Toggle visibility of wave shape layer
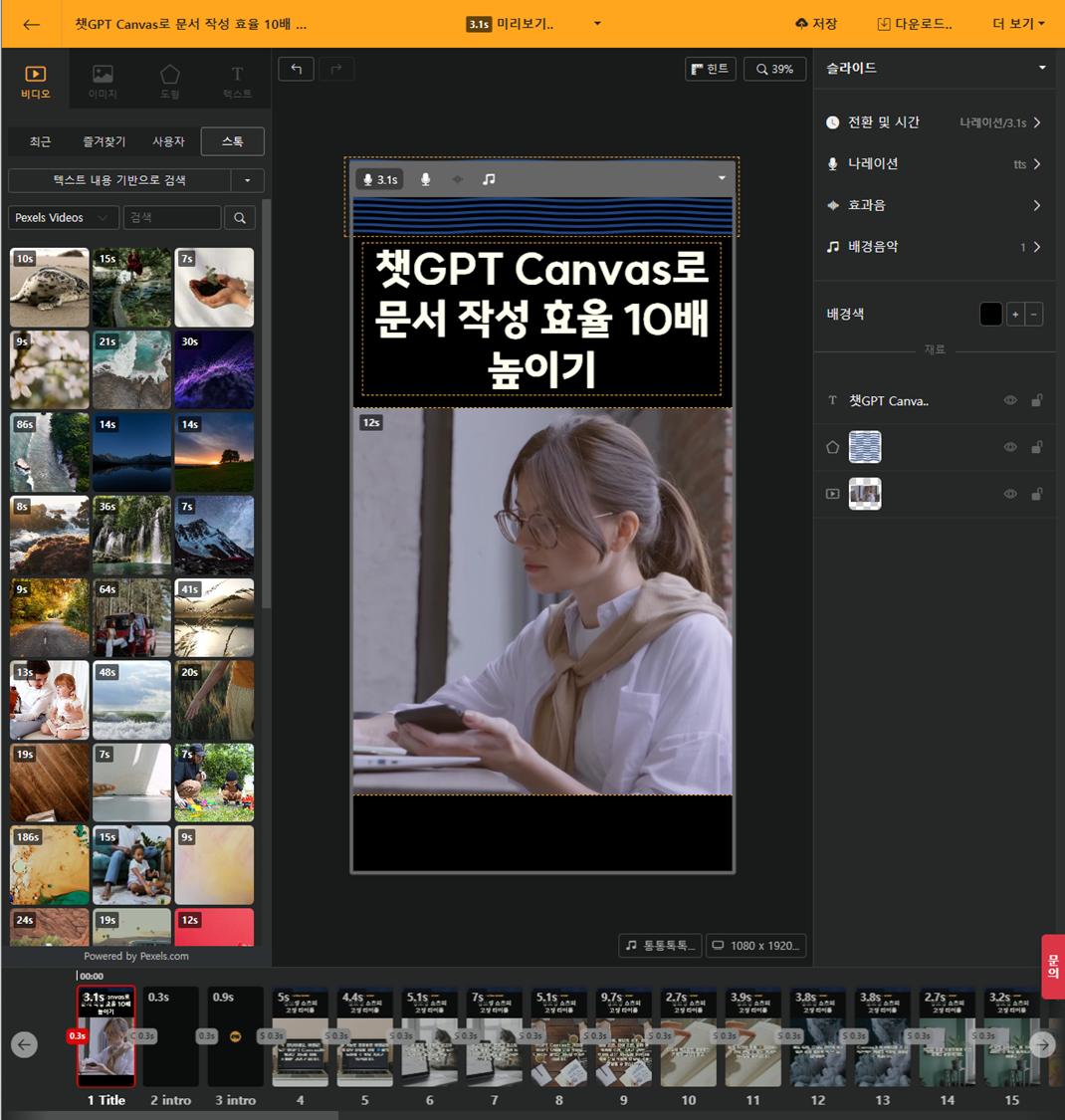1065x1120 pixels. click(1010, 447)
